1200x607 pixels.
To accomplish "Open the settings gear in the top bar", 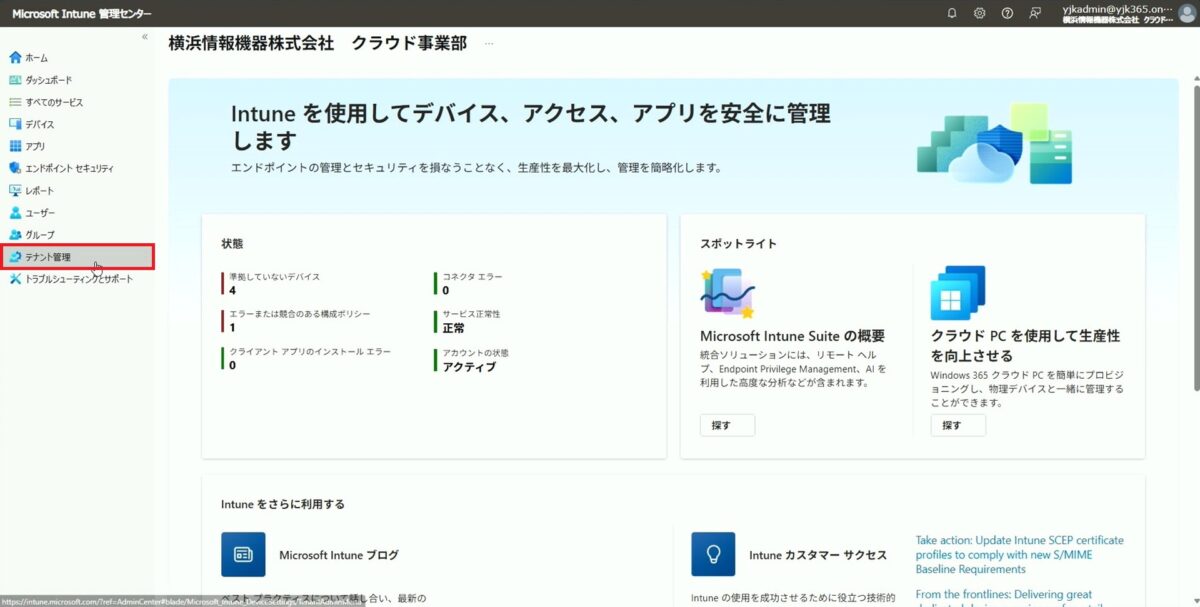I will 980,13.
